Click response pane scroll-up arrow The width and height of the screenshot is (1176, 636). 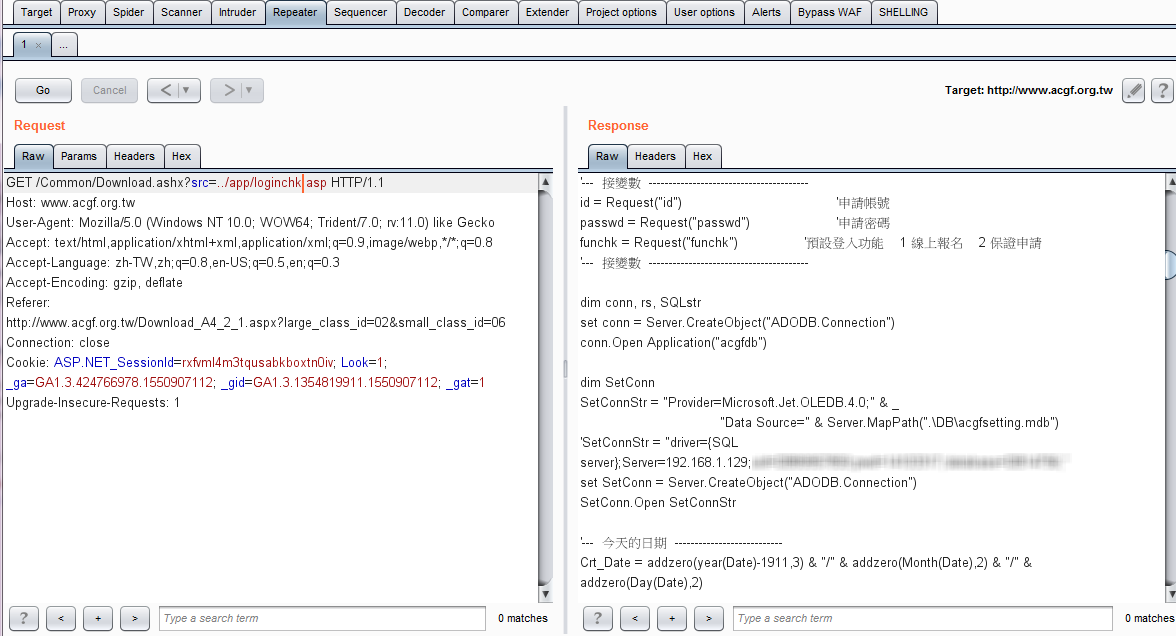(1170, 182)
